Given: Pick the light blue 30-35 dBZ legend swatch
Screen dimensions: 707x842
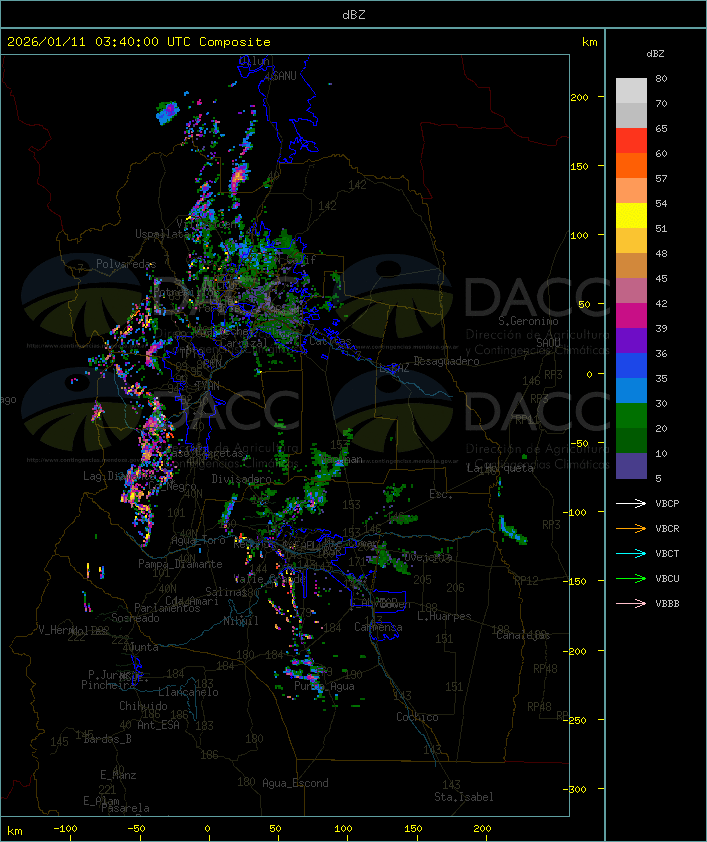Looking at the screenshot, I should coord(631,390).
